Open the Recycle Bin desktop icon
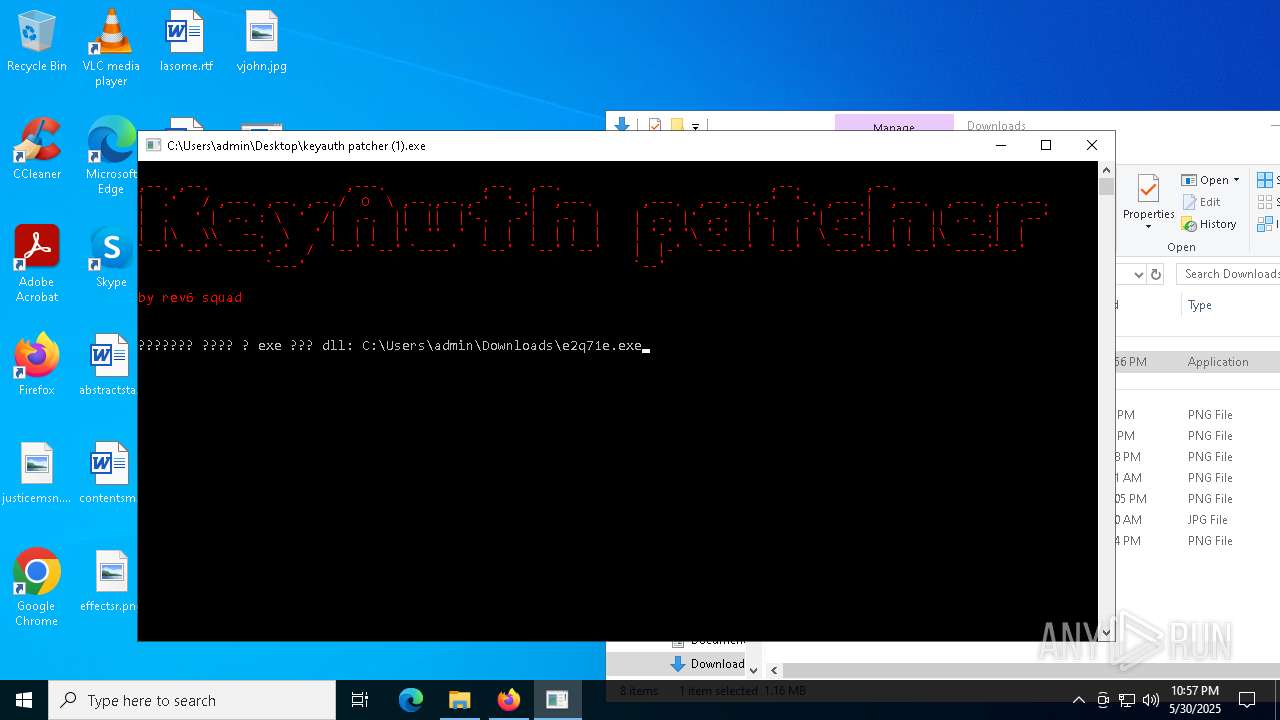Screen dimensions: 1280x720 tap(37, 42)
